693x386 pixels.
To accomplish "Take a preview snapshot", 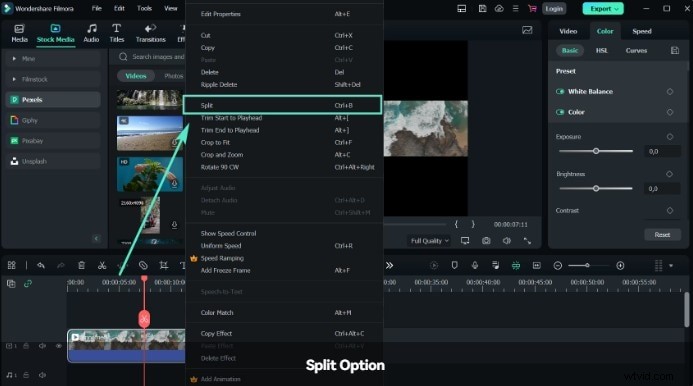I will tap(486, 241).
